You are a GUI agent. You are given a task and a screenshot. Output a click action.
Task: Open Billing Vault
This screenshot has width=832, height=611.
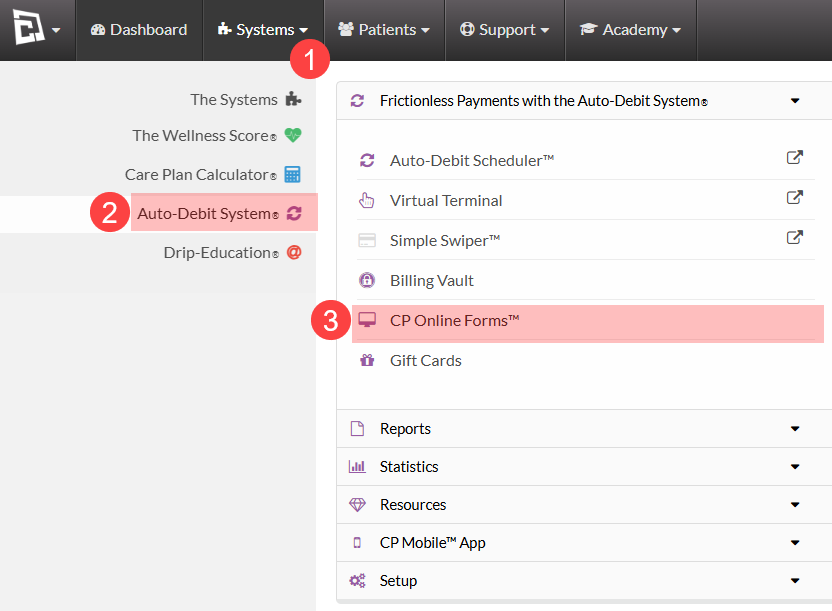pyautogui.click(x=431, y=281)
